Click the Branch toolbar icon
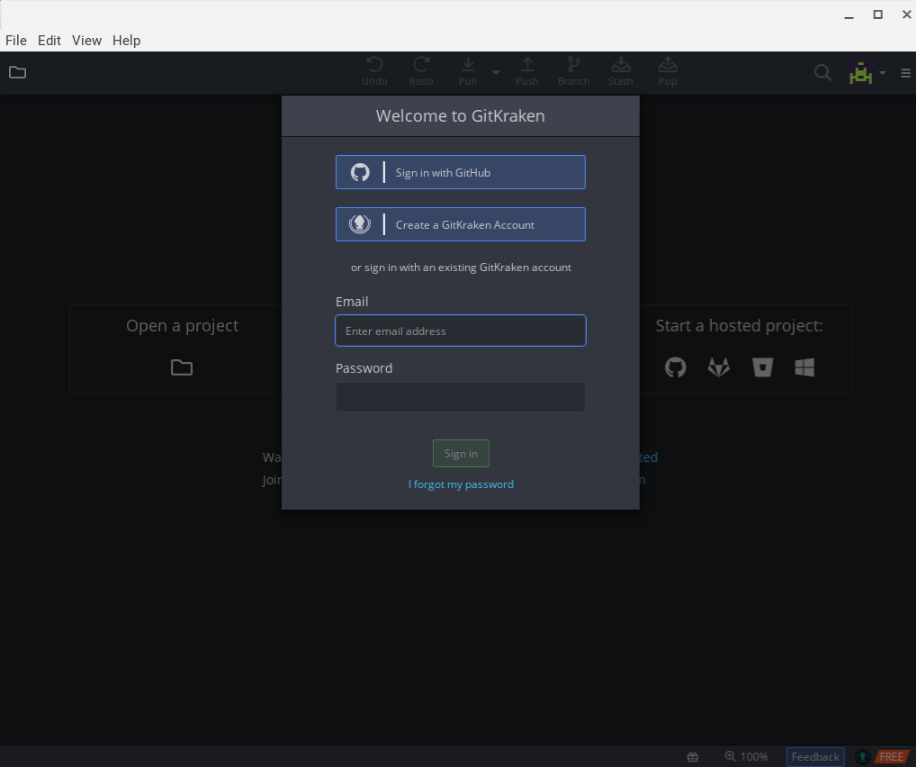Screen dimensions: 916x767 [574, 72]
